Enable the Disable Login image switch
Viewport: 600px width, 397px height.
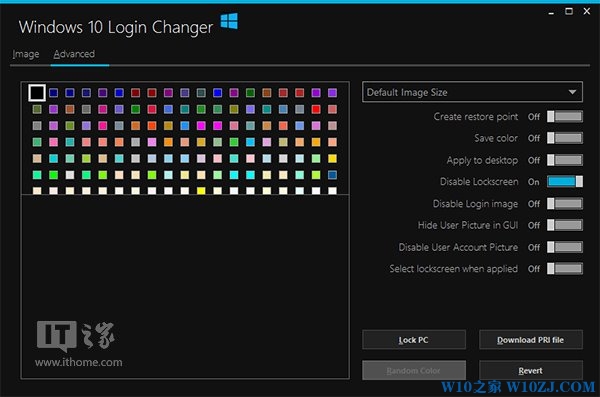[565, 203]
